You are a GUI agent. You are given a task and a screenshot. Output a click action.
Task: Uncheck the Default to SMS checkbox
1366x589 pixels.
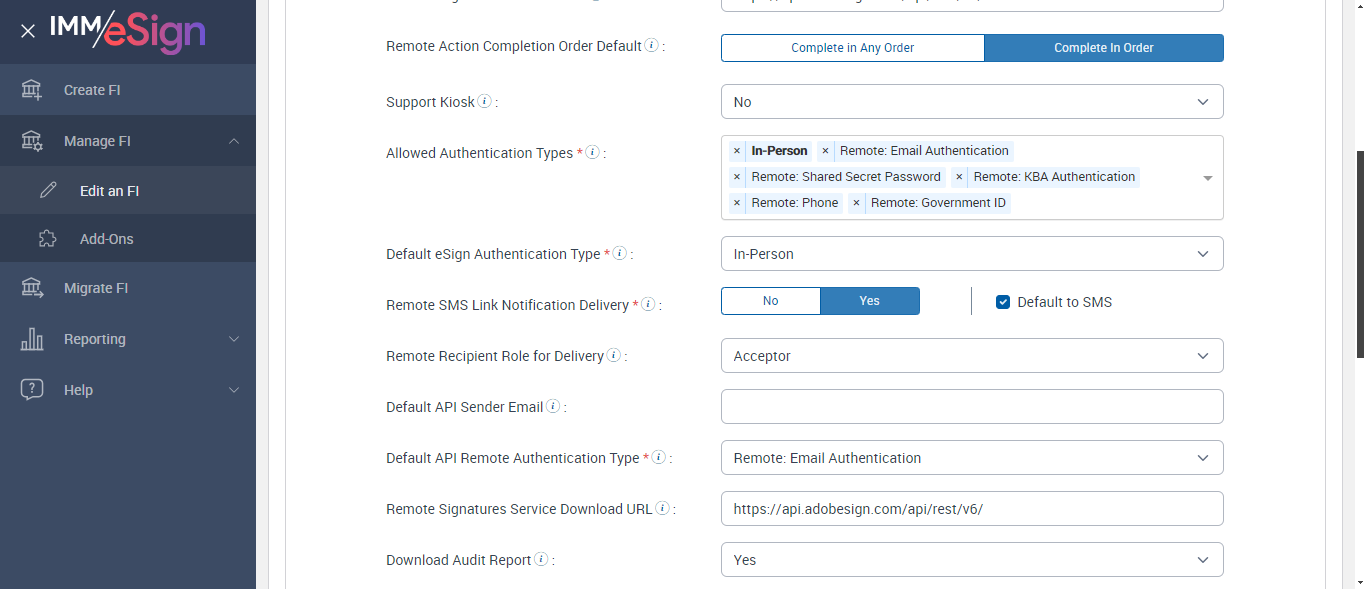(1003, 302)
